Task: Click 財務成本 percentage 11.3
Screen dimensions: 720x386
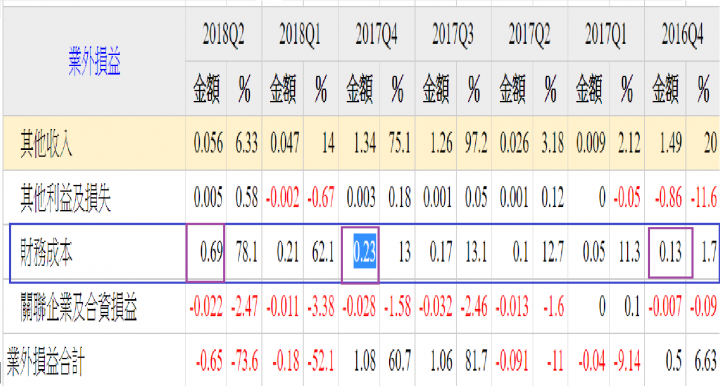Action: pos(629,252)
